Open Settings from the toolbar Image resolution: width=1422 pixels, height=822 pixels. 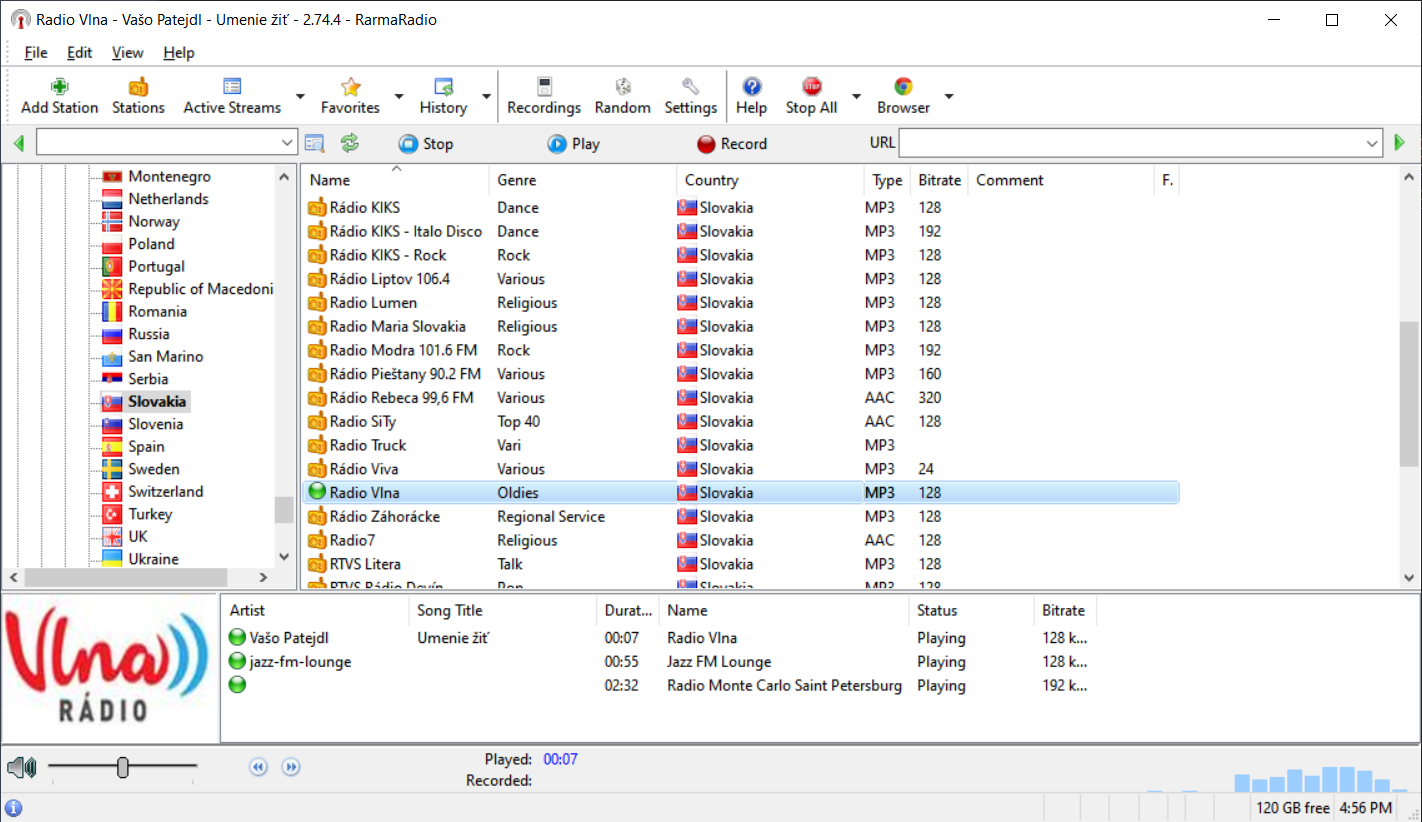click(690, 87)
